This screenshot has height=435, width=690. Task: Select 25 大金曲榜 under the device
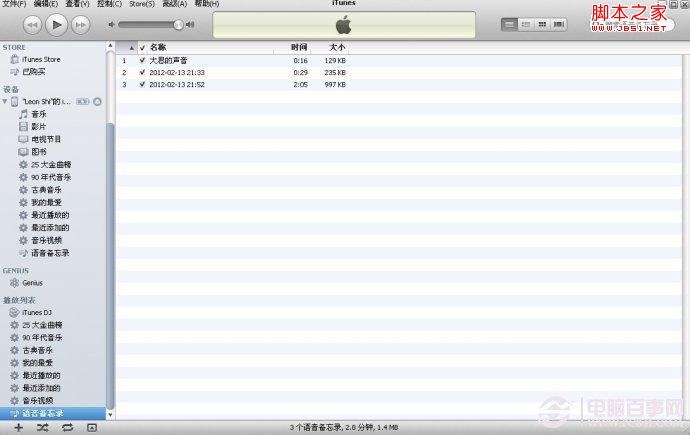click(x=51, y=164)
